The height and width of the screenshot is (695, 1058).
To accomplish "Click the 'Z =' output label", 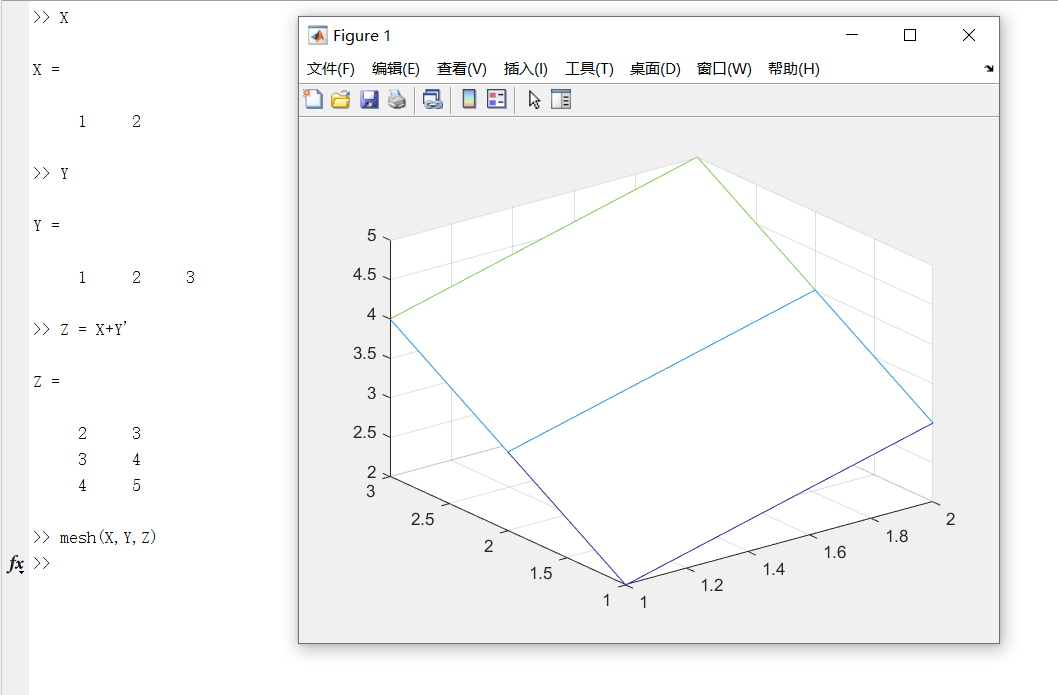I will click(x=47, y=381).
